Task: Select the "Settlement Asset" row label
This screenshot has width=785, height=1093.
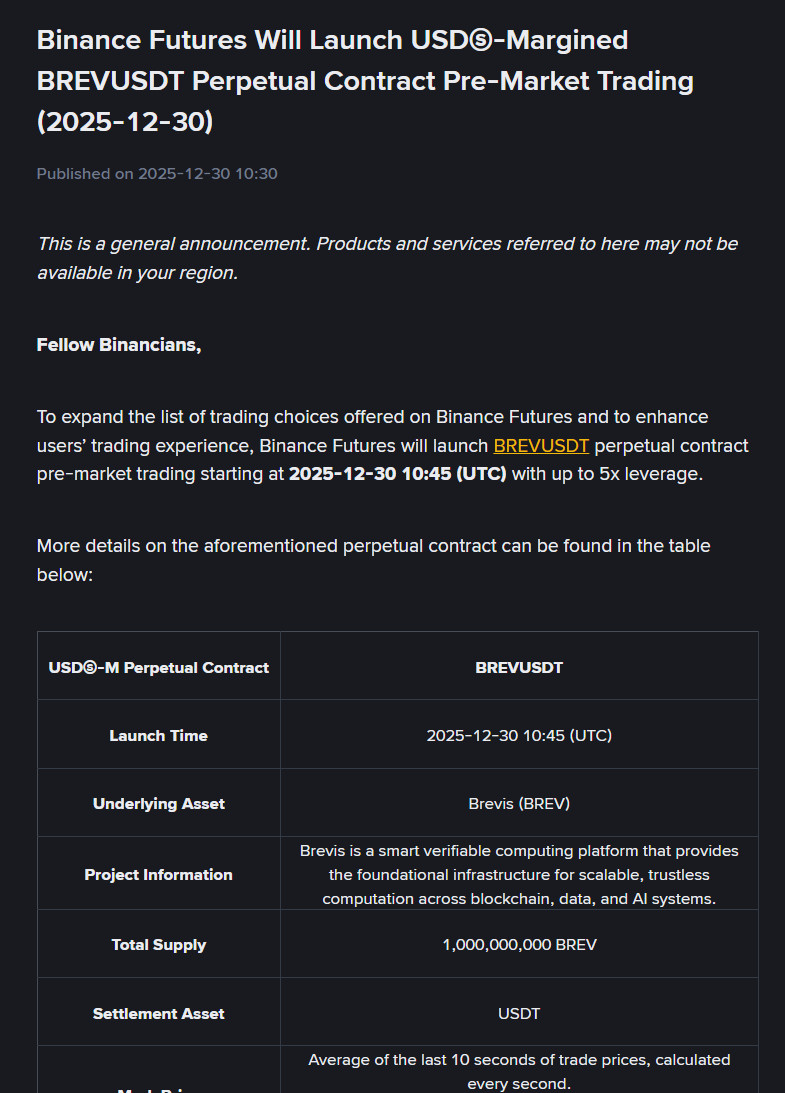Action: coord(159,1014)
